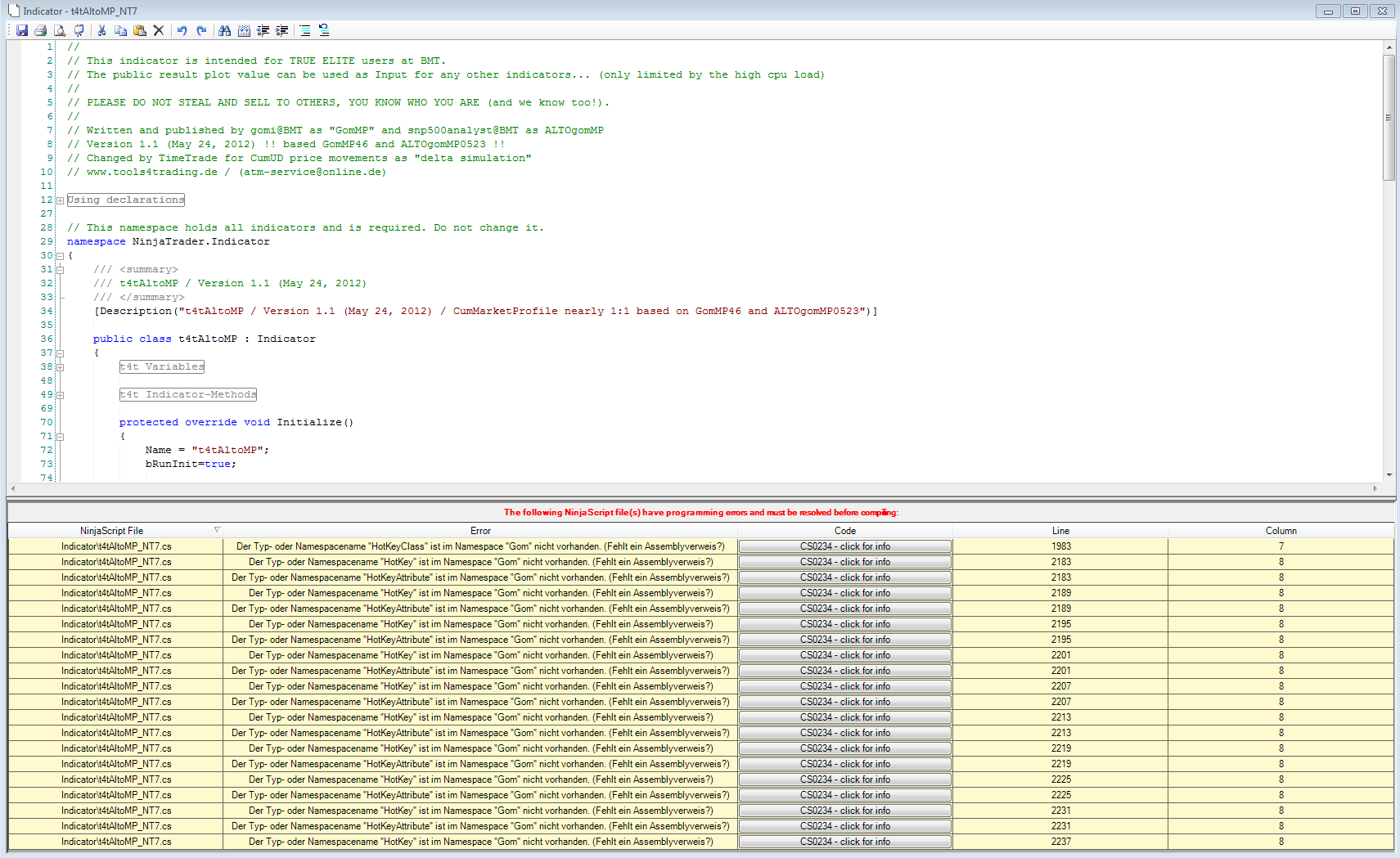This screenshot has height=858, width=1400.
Task: Open print preview with the magnifier page icon
Action: tap(60, 30)
